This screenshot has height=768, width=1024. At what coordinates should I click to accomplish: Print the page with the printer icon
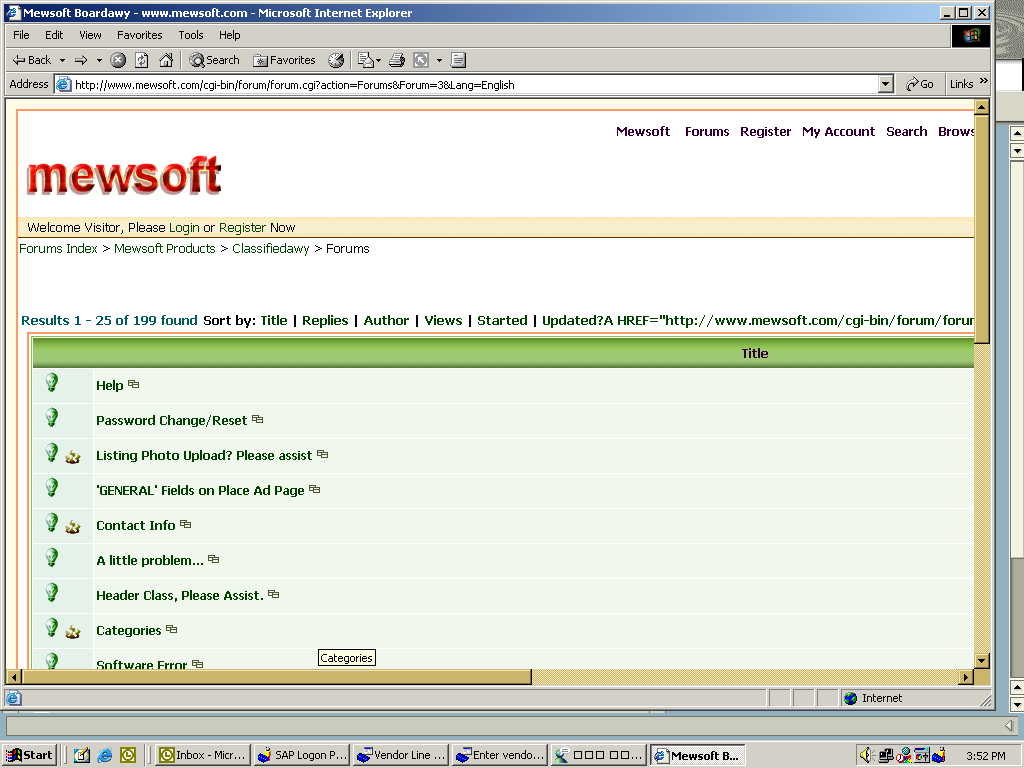pos(396,61)
